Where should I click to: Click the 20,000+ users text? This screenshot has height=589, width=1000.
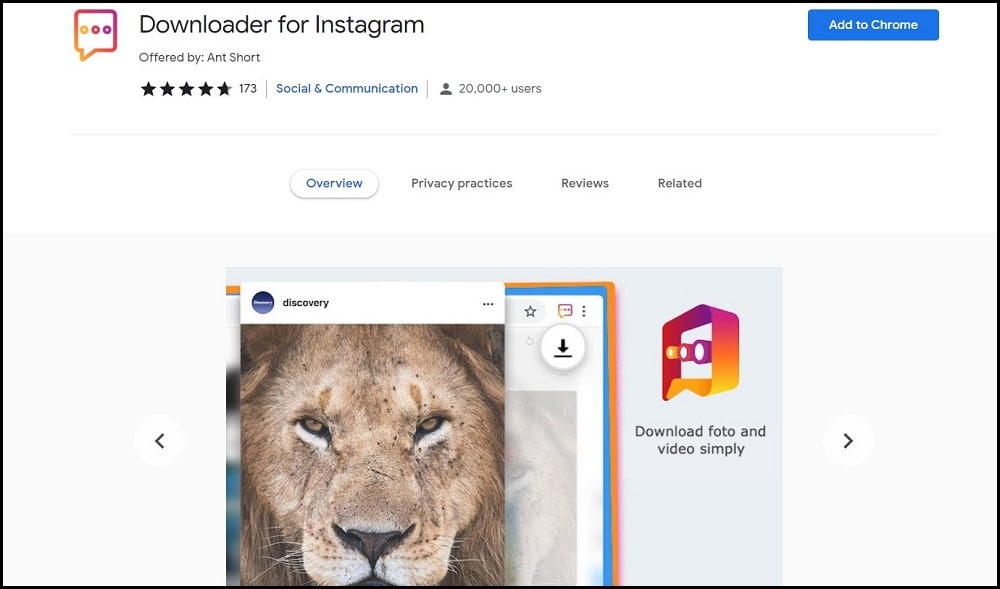500,89
